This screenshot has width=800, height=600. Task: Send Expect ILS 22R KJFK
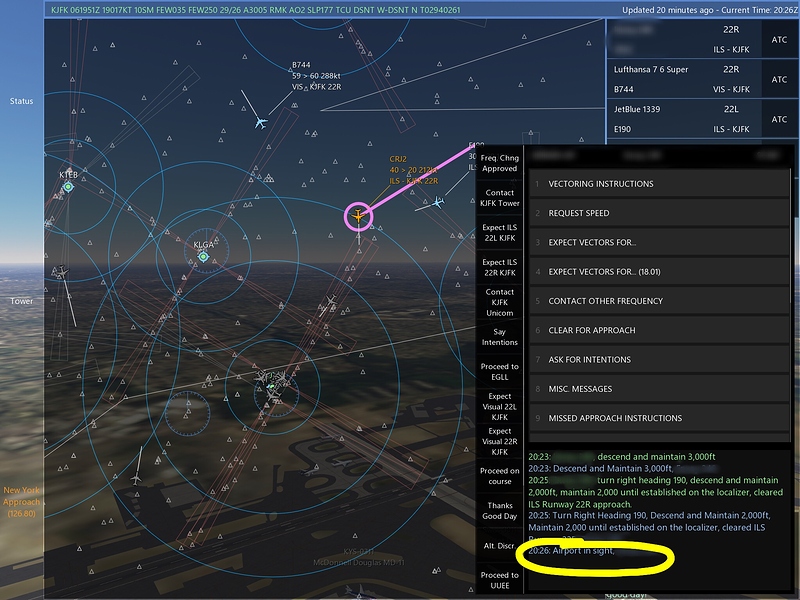click(x=499, y=267)
